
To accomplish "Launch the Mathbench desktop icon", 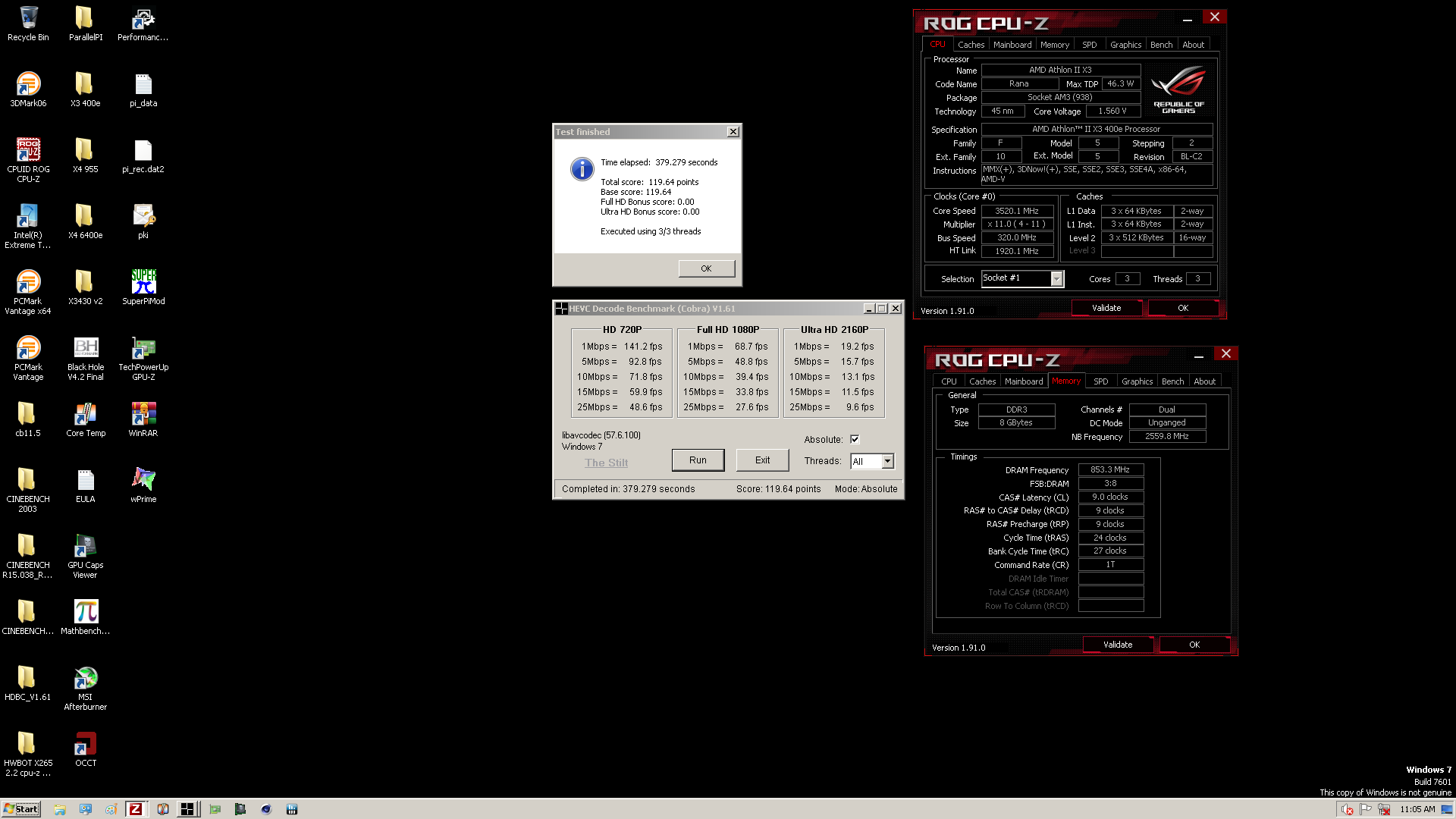I will click(86, 617).
